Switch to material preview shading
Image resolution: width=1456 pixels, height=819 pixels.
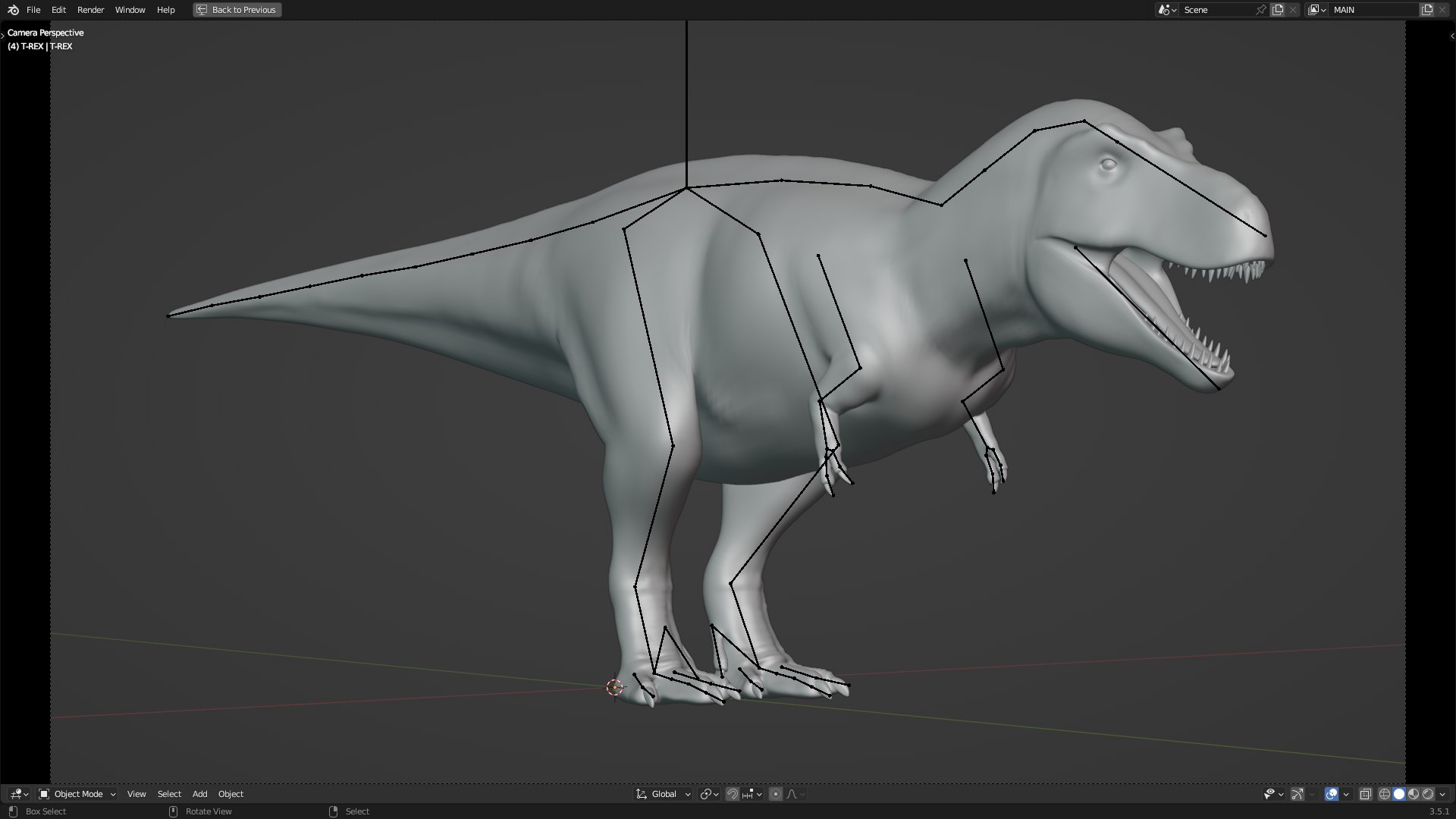(1414, 794)
